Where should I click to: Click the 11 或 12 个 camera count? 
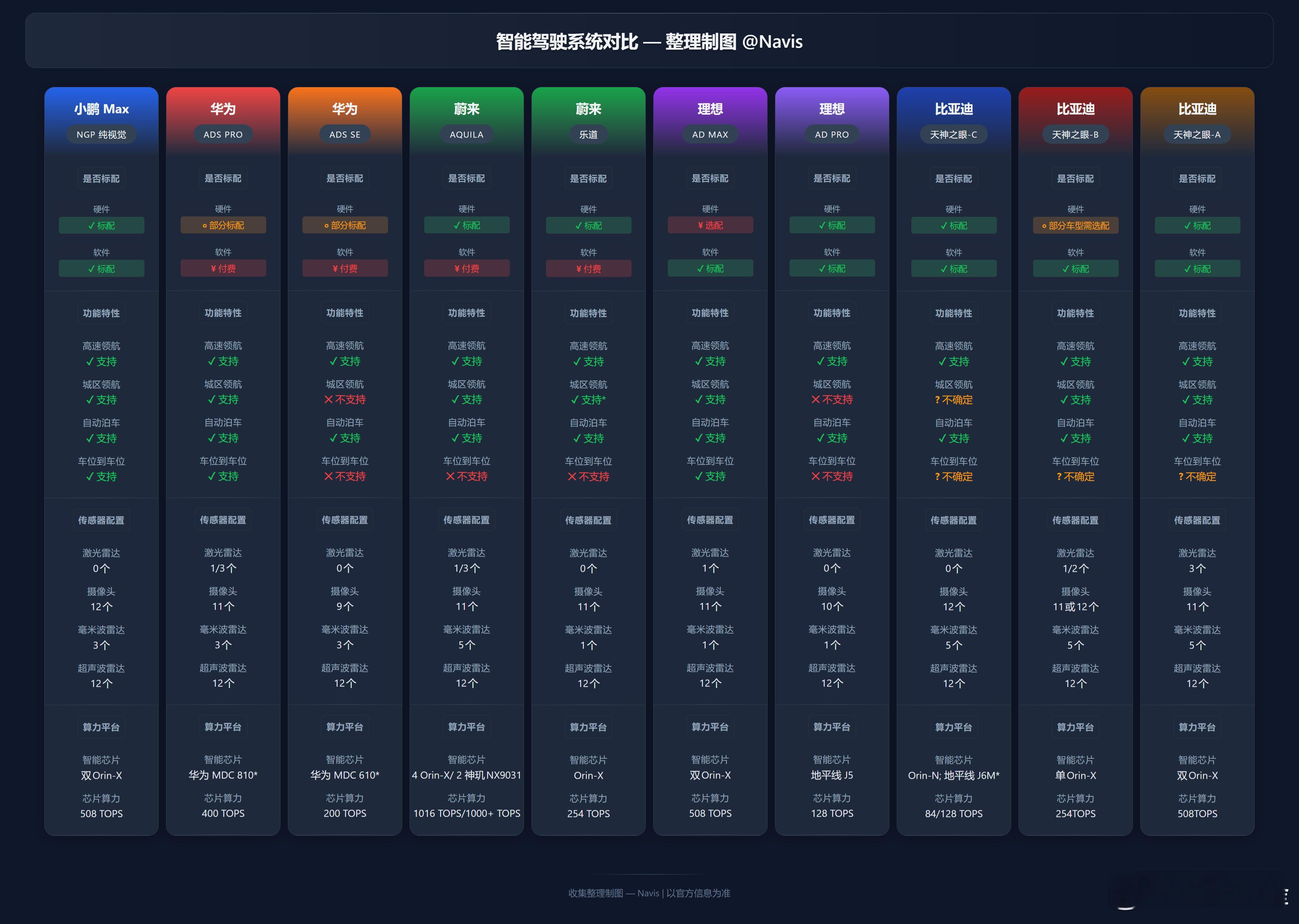[x=1075, y=606]
